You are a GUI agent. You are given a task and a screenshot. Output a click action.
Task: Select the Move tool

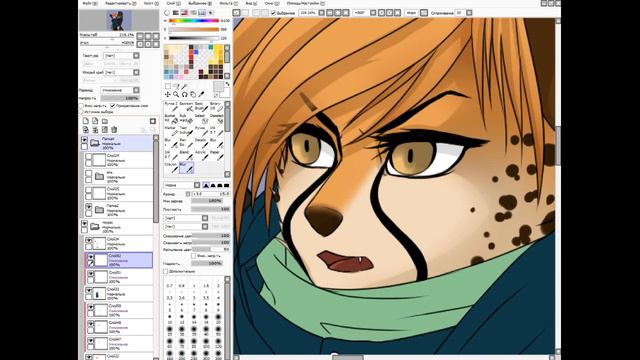click(168, 94)
